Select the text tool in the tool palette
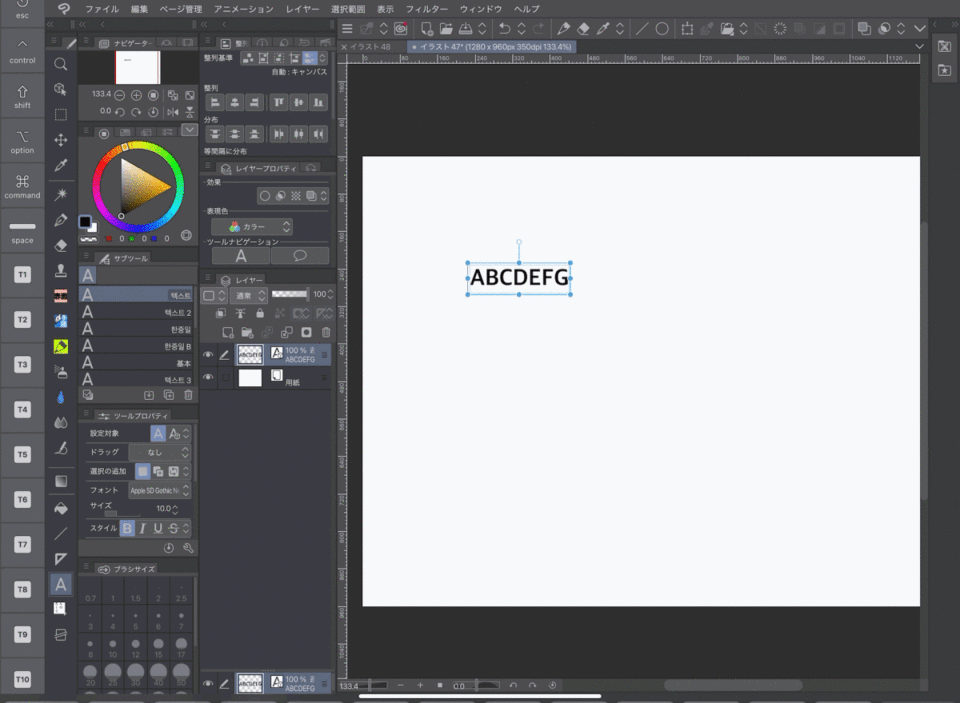 coord(60,584)
